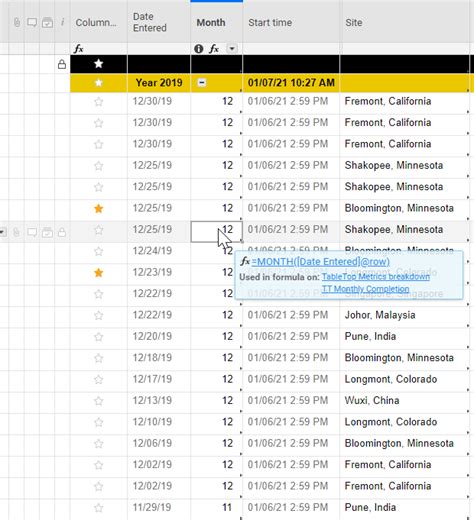The width and height of the screenshot is (474, 520).
Task: Click the Attachments paperclip icon in the column header
Action: [17, 22]
